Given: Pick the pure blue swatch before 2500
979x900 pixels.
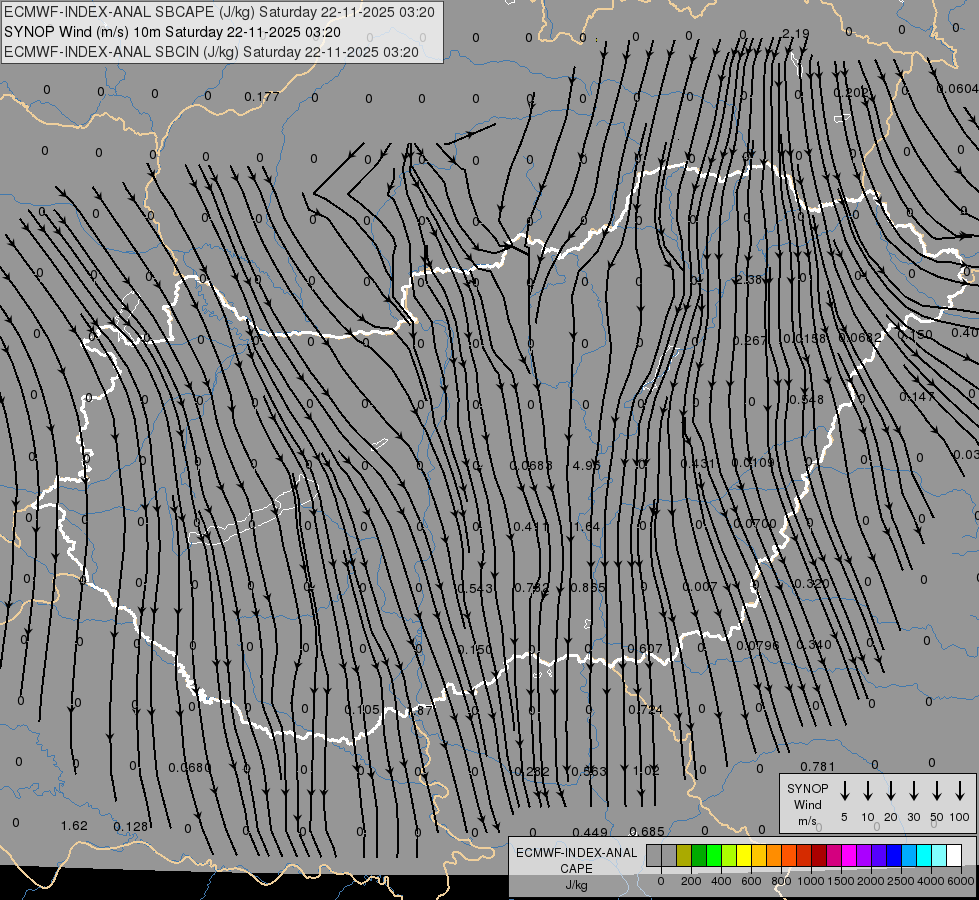Looking at the screenshot, I should [x=893, y=855].
